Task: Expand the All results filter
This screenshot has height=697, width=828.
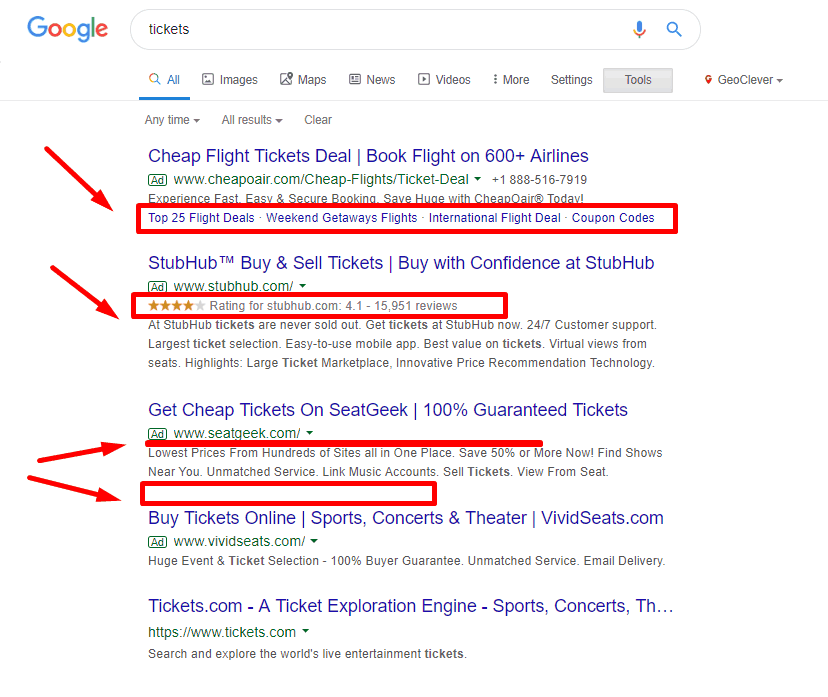Action: pyautogui.click(x=252, y=120)
